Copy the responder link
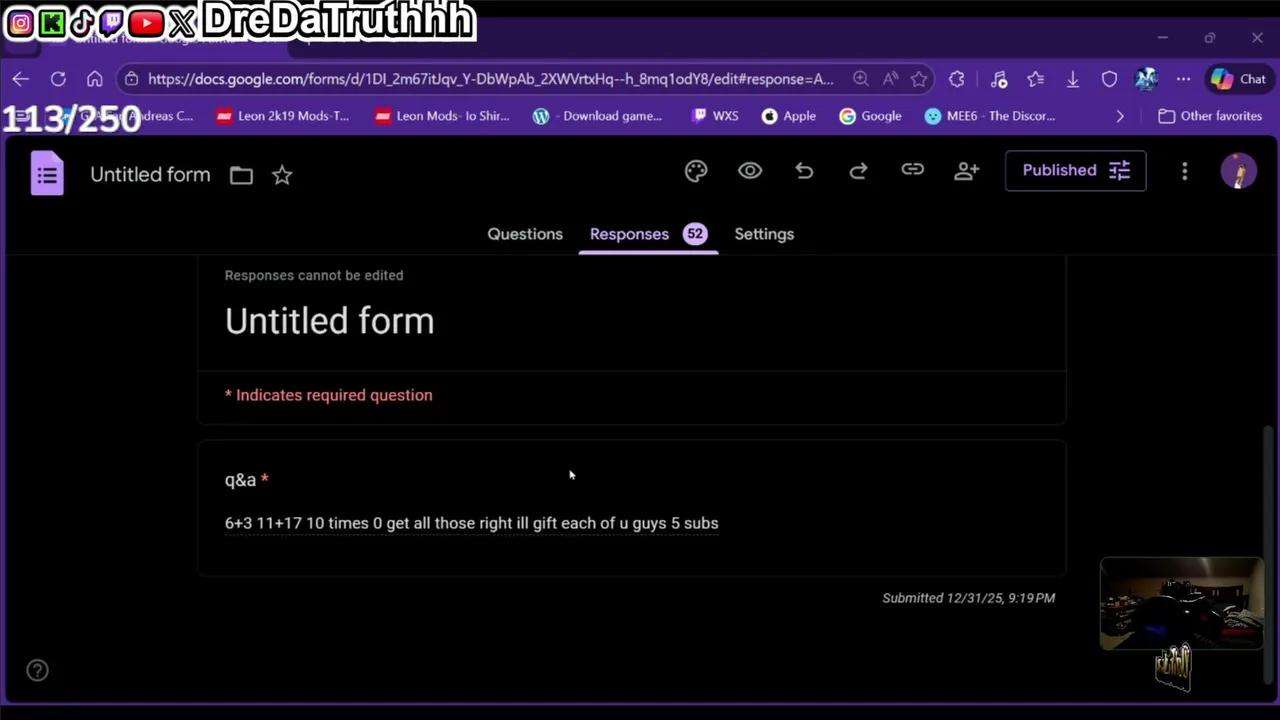 [x=912, y=170]
